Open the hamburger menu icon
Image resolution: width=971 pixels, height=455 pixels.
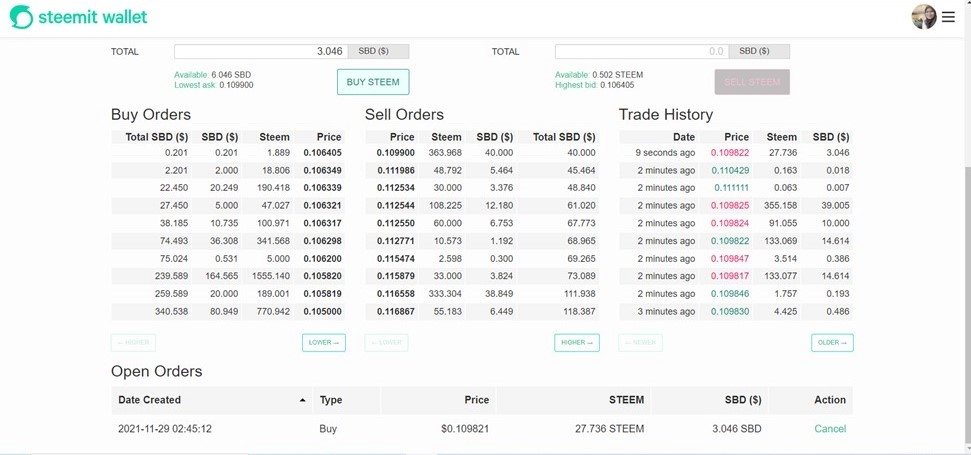click(948, 17)
